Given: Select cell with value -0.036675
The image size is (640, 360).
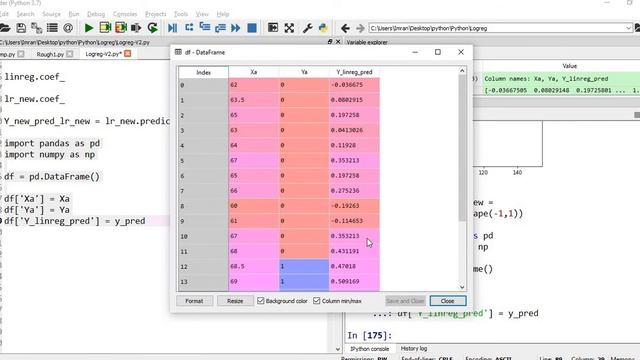Looking at the screenshot, I should click(x=354, y=84).
